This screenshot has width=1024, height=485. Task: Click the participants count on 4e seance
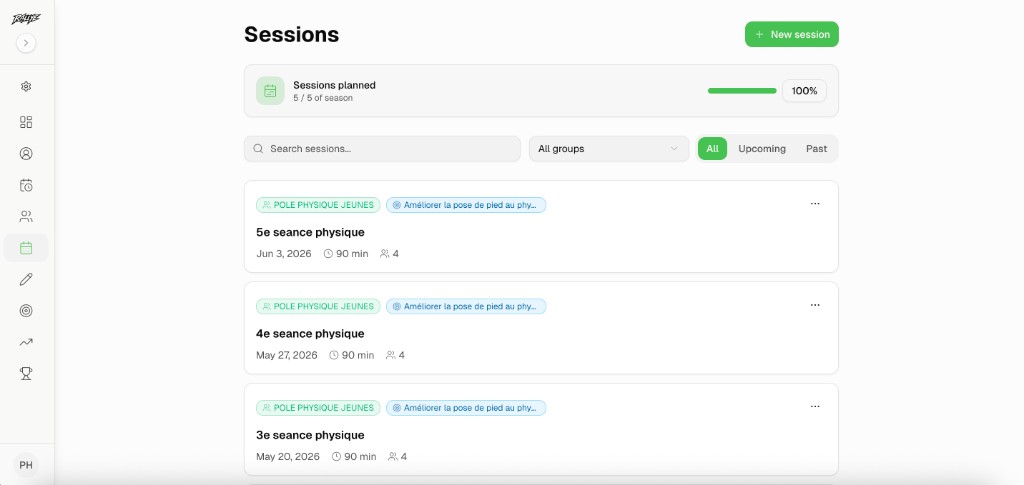coord(395,355)
